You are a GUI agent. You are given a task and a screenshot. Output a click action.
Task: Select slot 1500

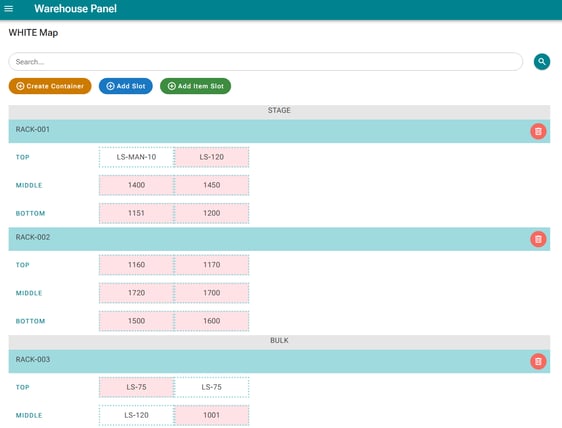click(137, 321)
